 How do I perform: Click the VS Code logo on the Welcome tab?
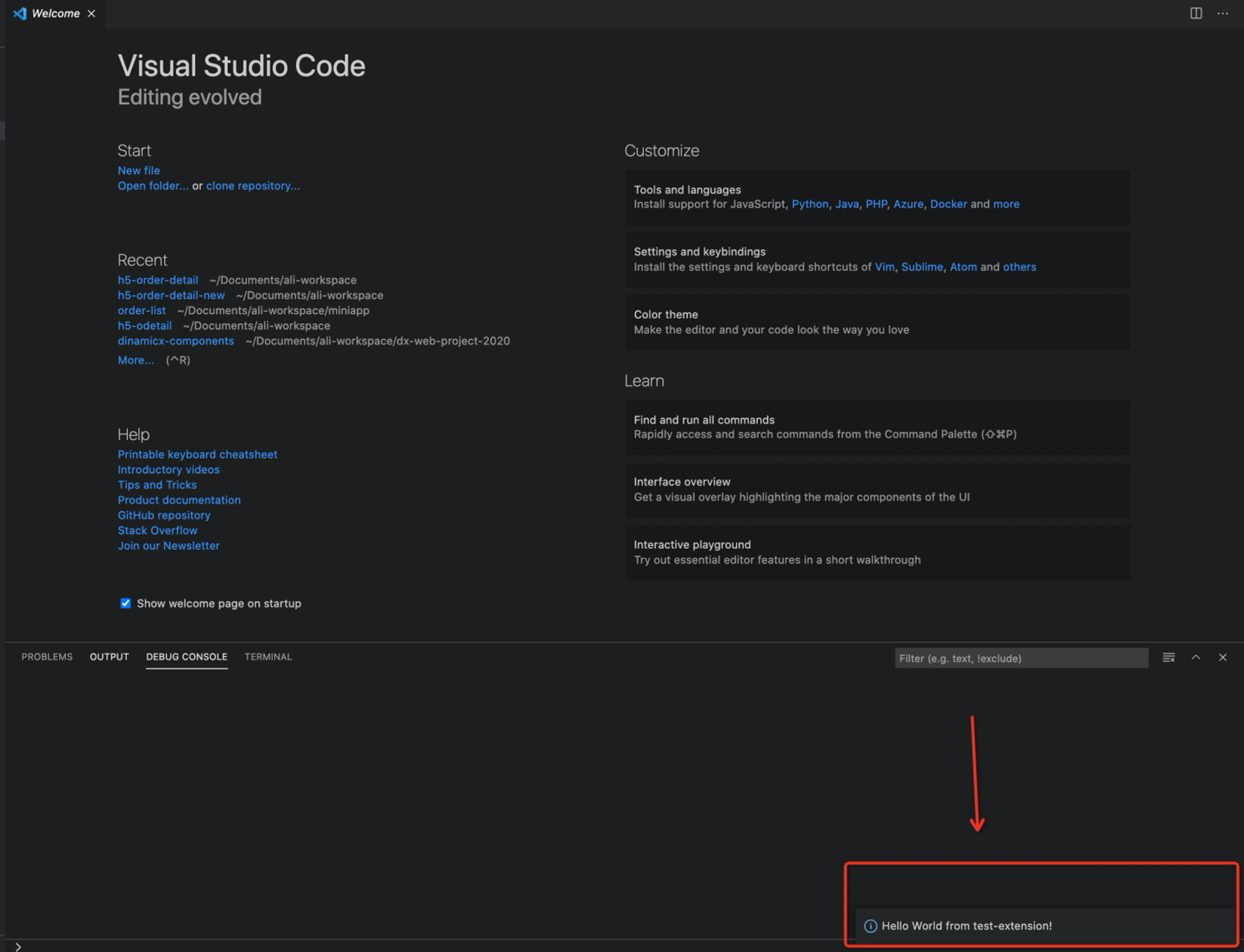(x=20, y=14)
